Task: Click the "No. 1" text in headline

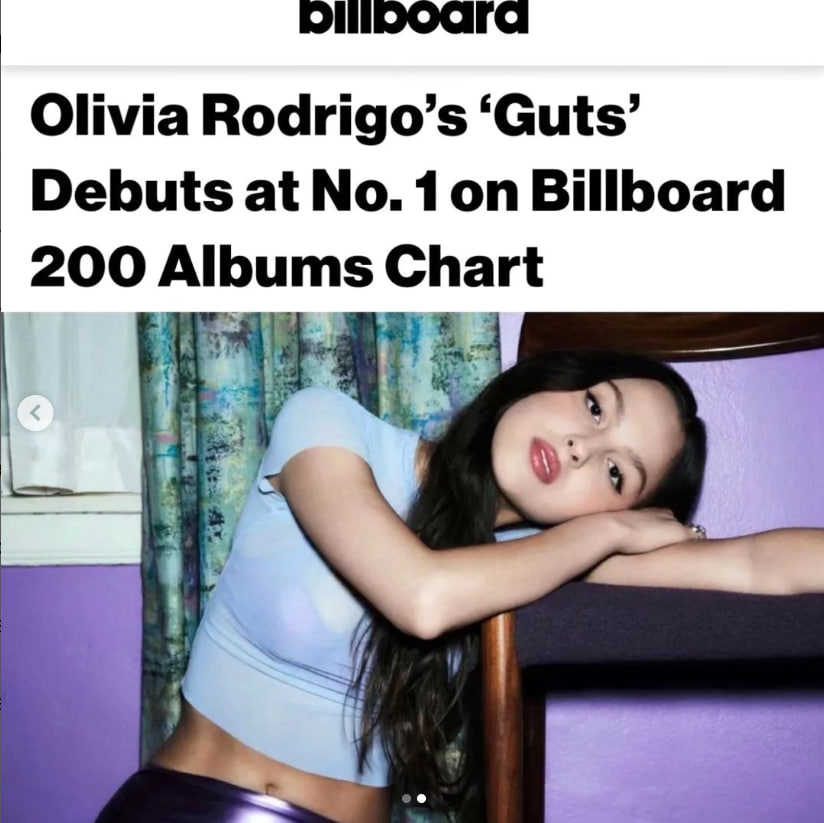Action: (375, 190)
